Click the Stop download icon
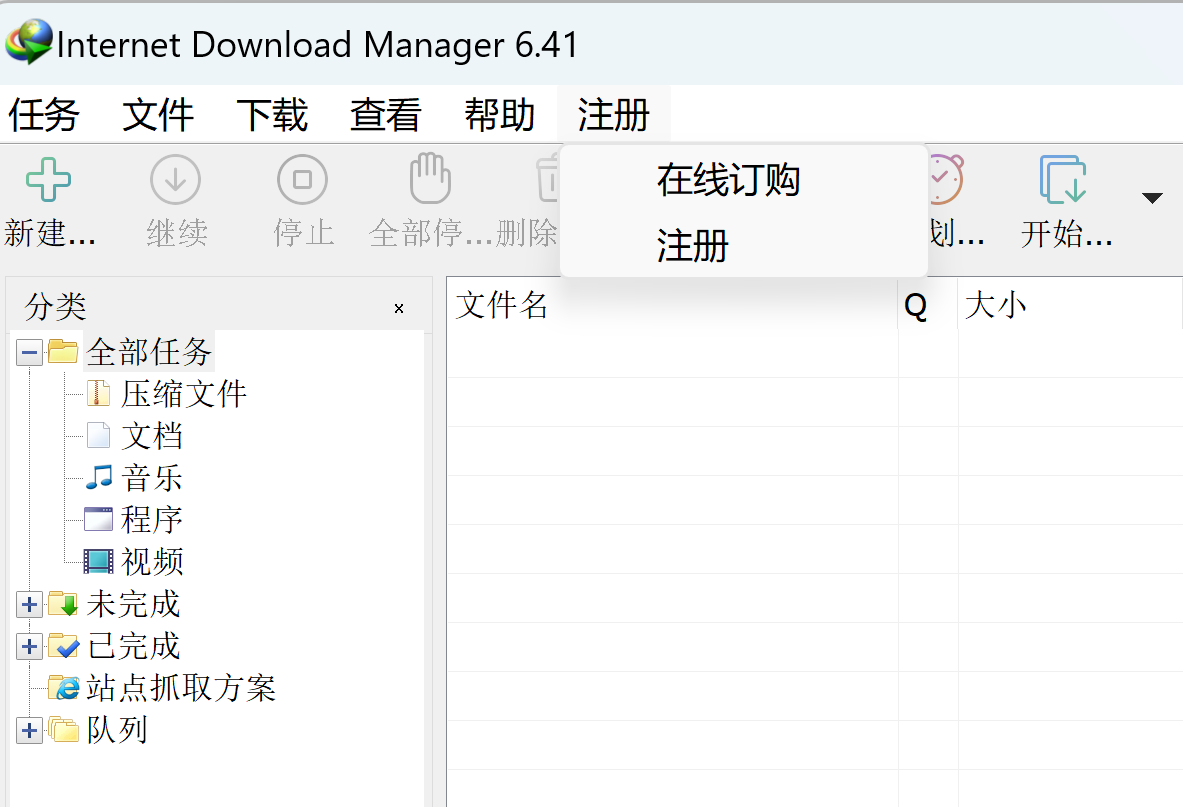The image size is (1183, 807). click(x=303, y=181)
